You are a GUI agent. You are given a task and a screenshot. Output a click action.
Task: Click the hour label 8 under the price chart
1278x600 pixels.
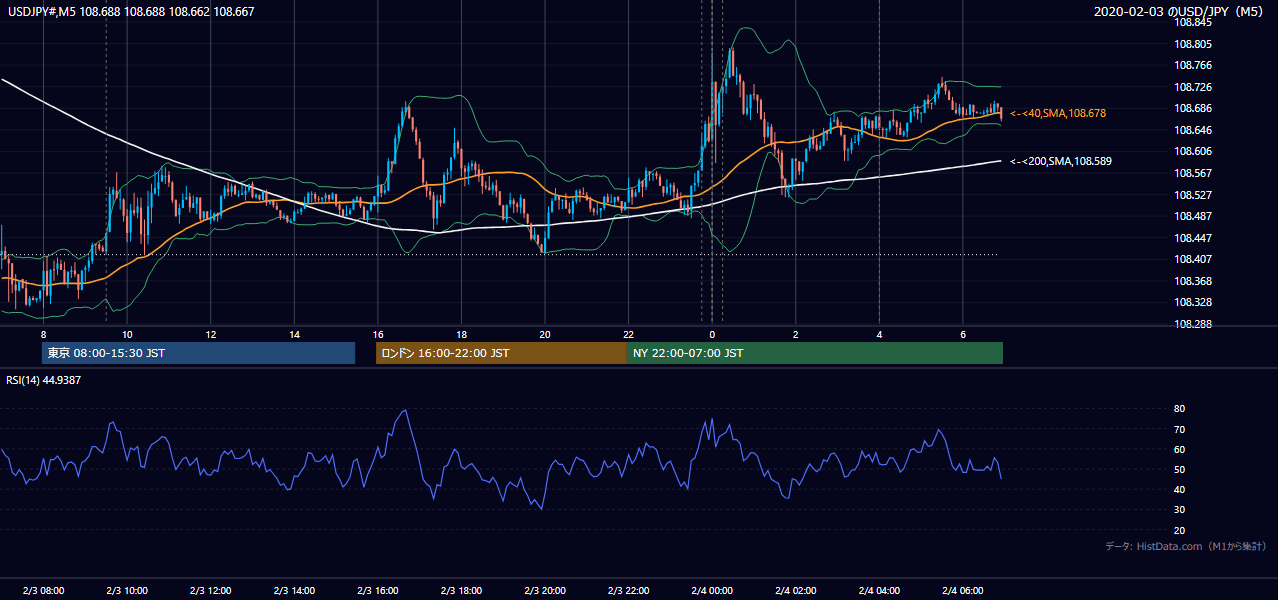click(43, 334)
